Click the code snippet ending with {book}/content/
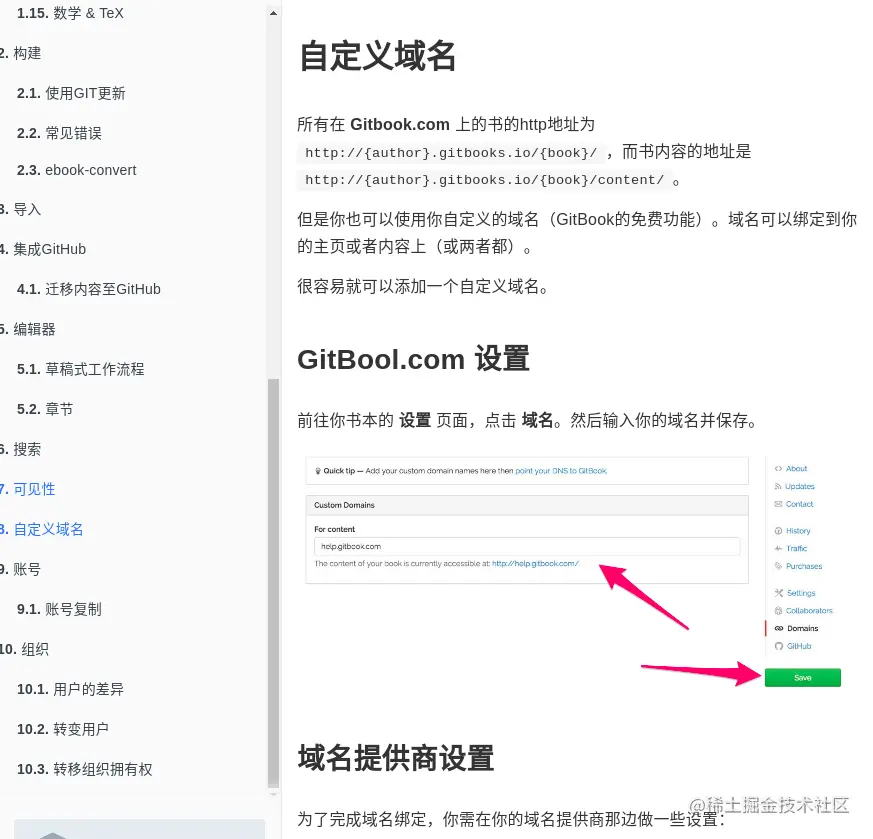Screen dimensions: 873x839 (x=484, y=180)
